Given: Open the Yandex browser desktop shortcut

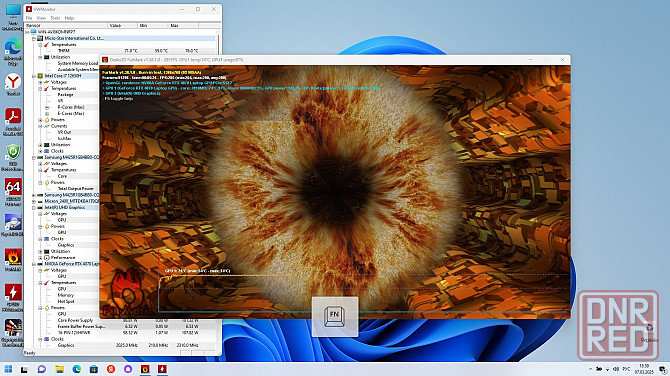Looking at the screenshot, I should pos(13,85).
